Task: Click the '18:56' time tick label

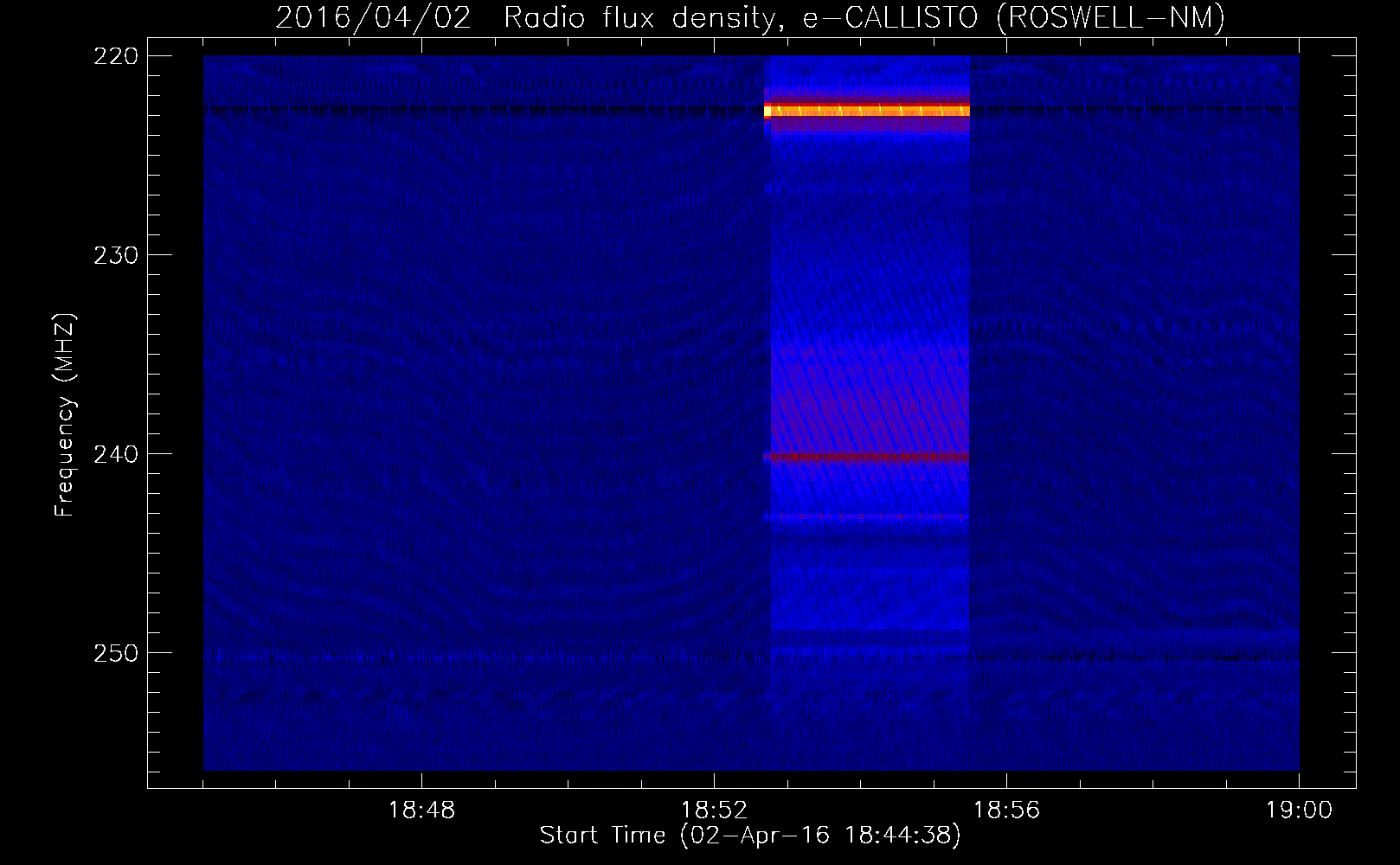Action: click(x=1006, y=811)
